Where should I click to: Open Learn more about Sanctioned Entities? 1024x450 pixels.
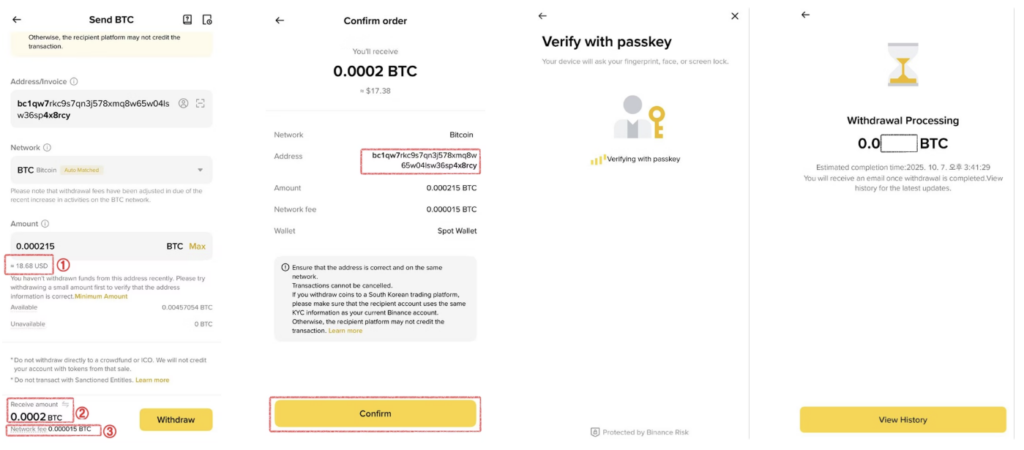coord(153,380)
